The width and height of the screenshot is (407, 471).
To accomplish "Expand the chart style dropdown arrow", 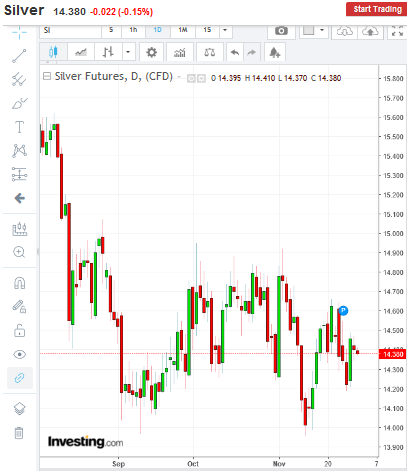I will click(x=128, y=52).
